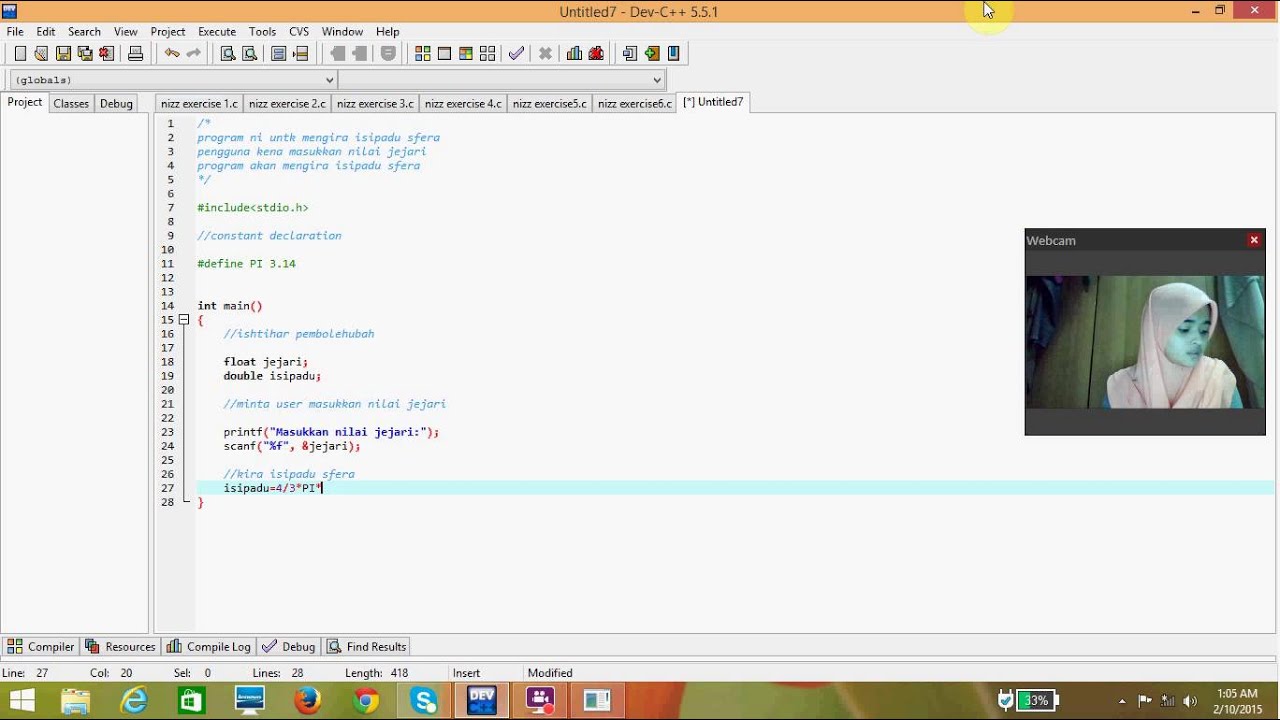Click the Profile Analysis chart icon
The image size is (1280, 720).
(574, 54)
